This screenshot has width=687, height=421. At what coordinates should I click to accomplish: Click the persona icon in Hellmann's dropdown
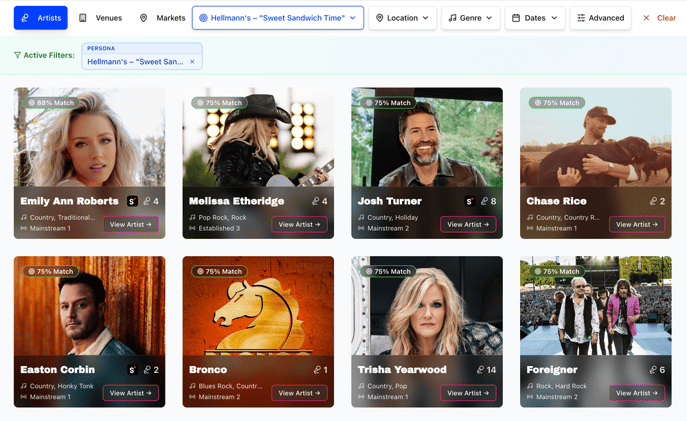(203, 18)
